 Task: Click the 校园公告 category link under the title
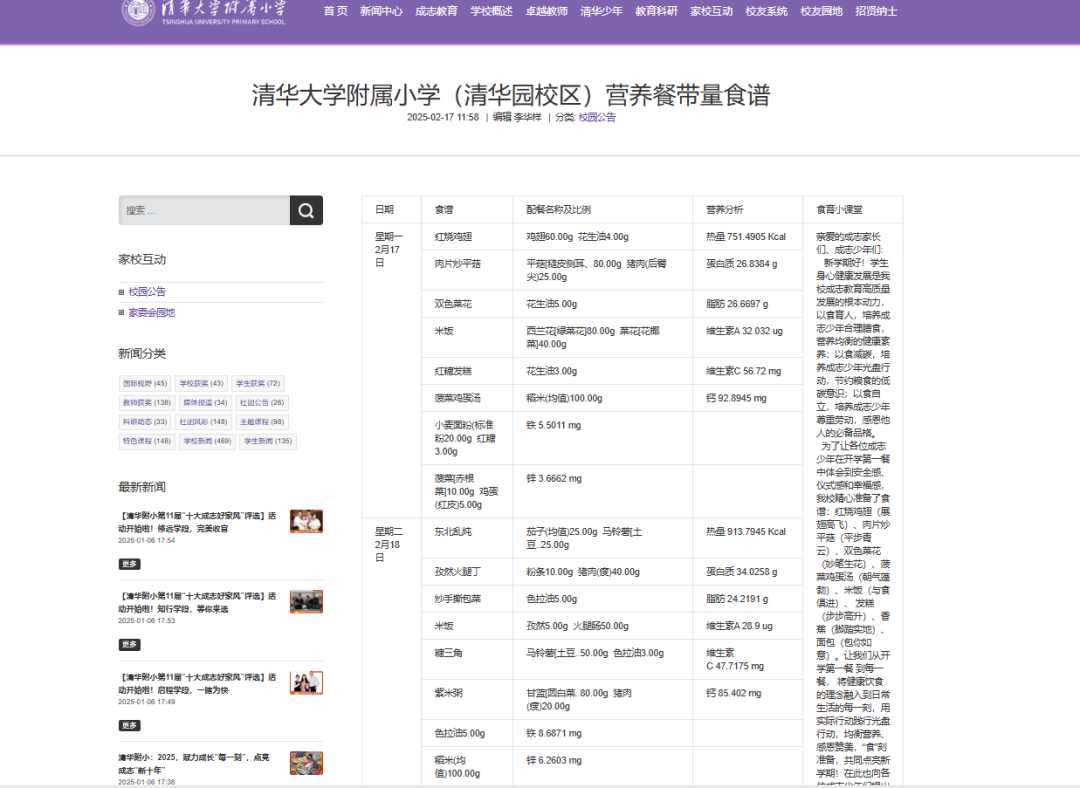[597, 117]
